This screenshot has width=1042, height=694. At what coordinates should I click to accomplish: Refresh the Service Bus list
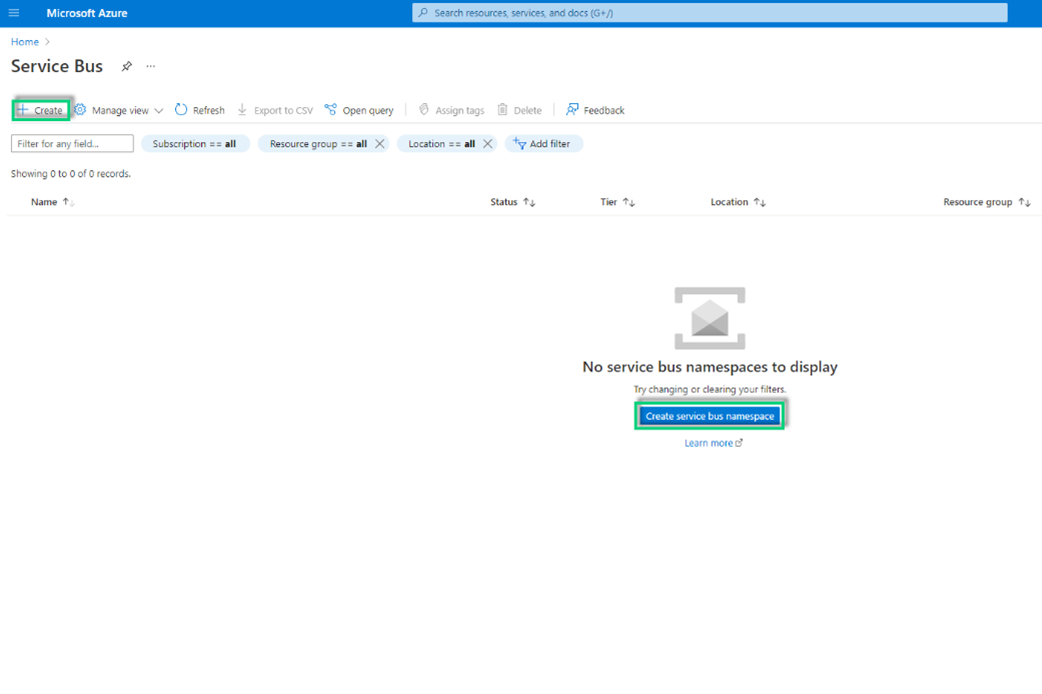199,110
